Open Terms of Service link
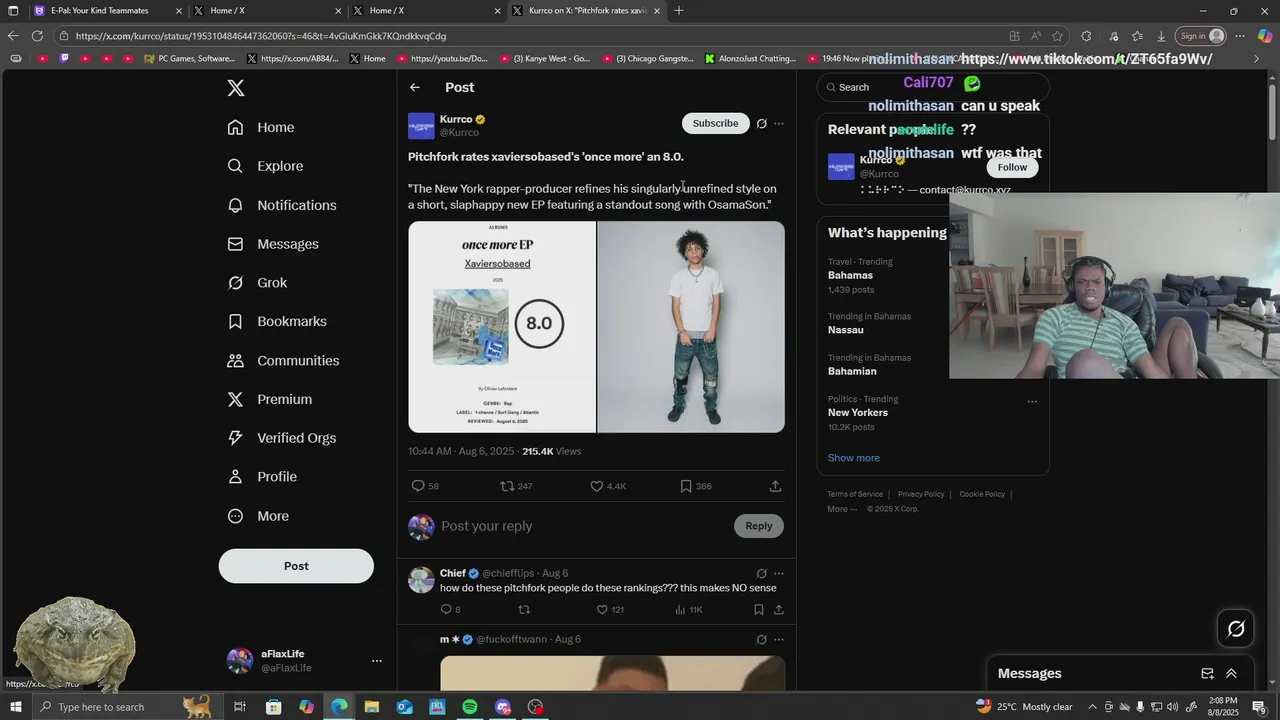The width and height of the screenshot is (1280, 720). point(855,494)
